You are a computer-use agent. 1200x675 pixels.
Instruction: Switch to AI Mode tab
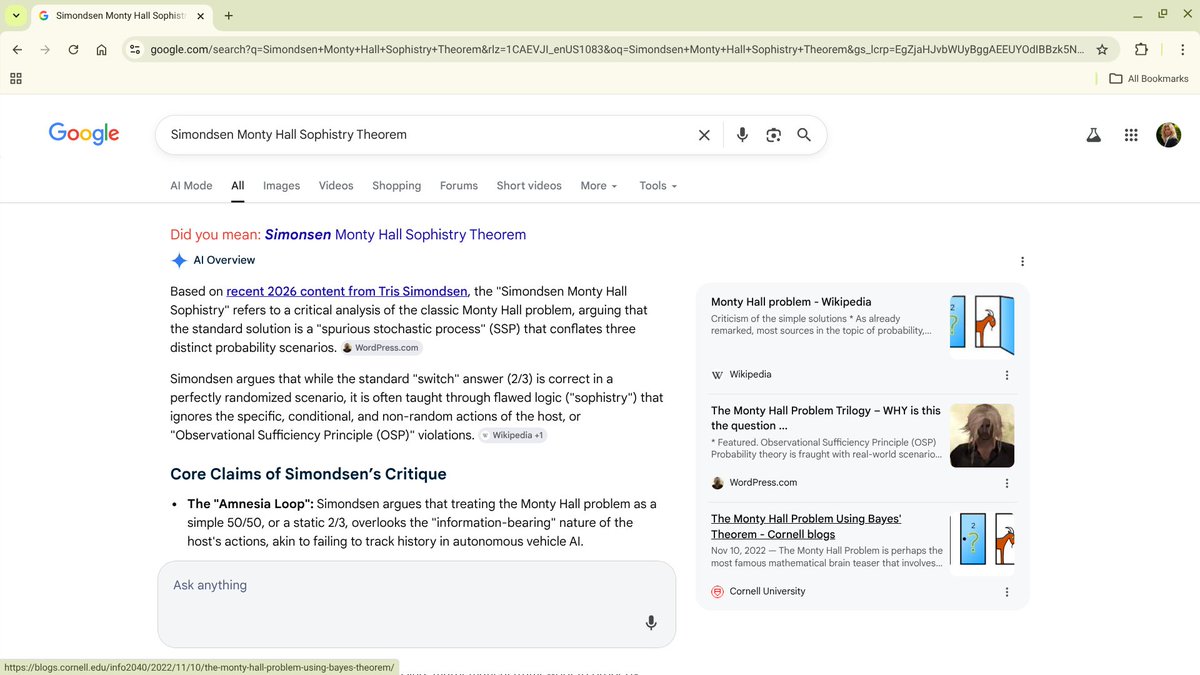(191, 186)
